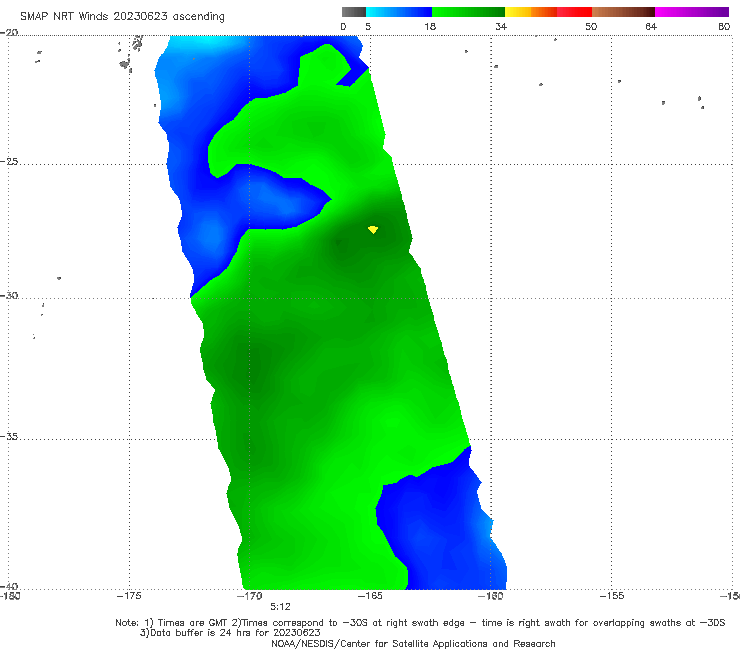Click the swath time label '5:12'

pyautogui.click(x=280, y=607)
